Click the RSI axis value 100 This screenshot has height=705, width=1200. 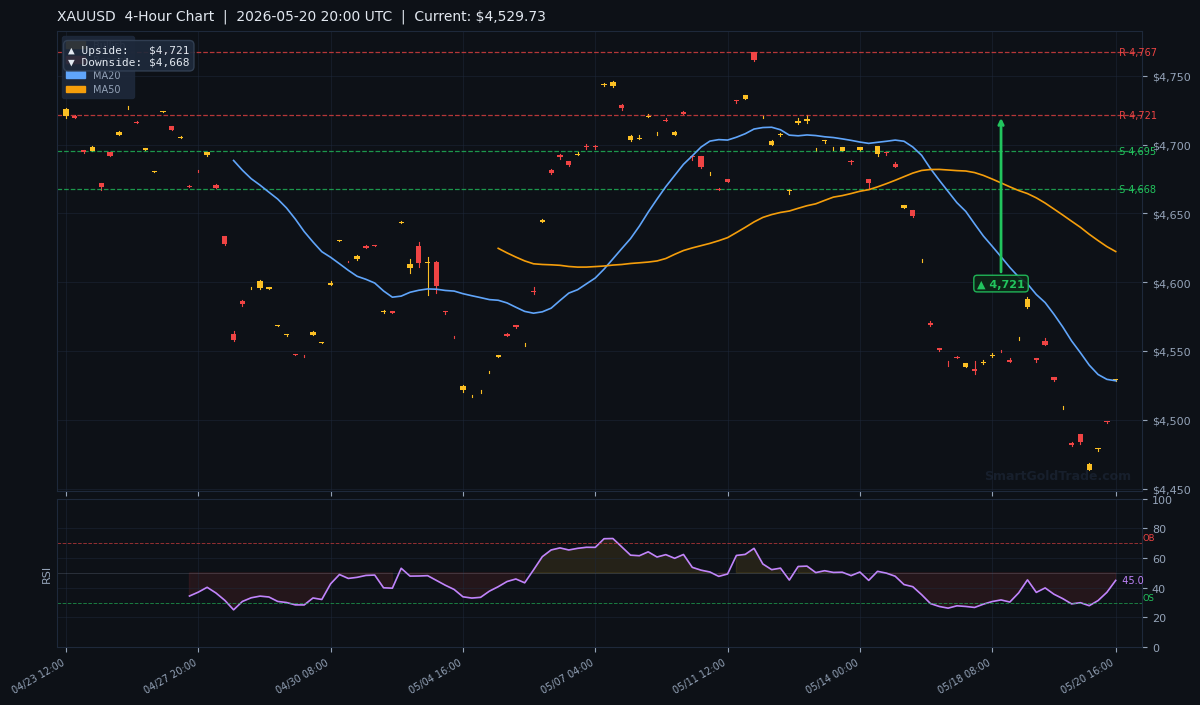pyautogui.click(x=1162, y=499)
